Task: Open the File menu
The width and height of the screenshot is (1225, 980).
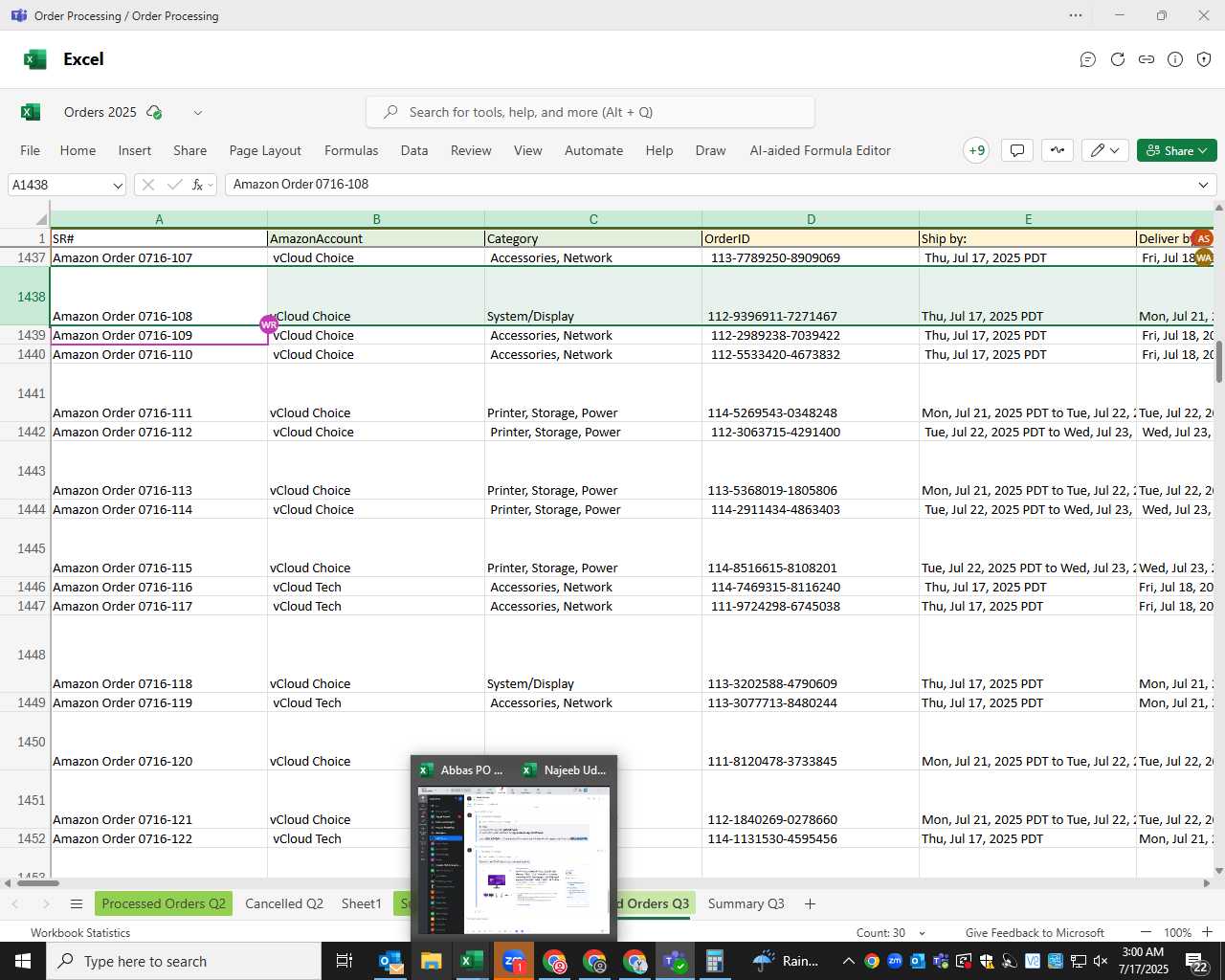Action: point(31,150)
